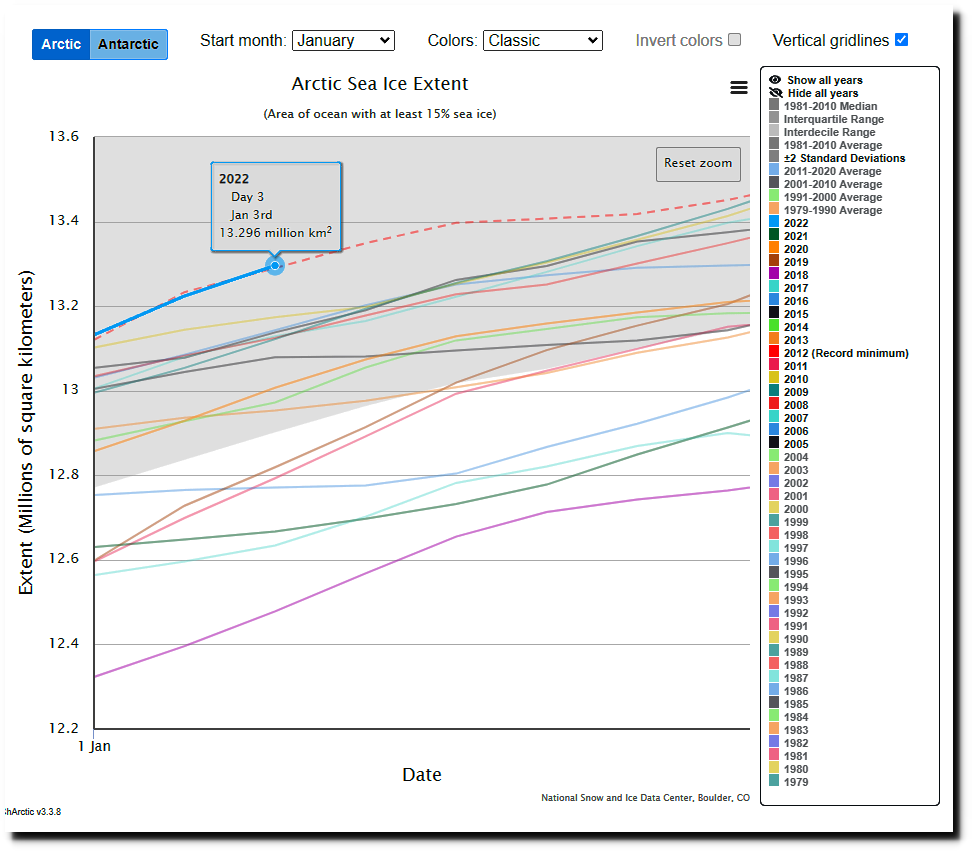The image size is (972, 851).
Task: Click the National Snow and Ice Data Center credit
Action: (x=645, y=798)
